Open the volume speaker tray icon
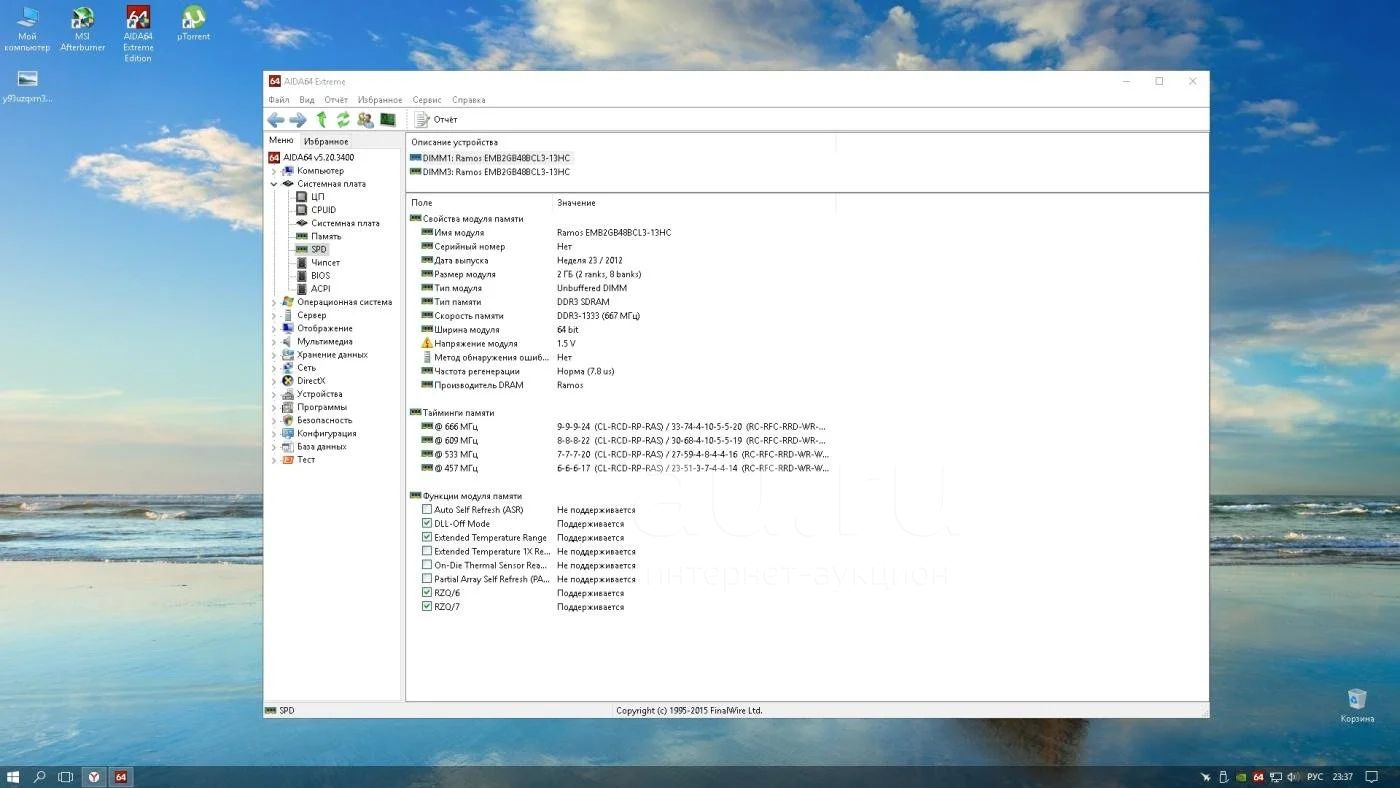 (1295, 777)
